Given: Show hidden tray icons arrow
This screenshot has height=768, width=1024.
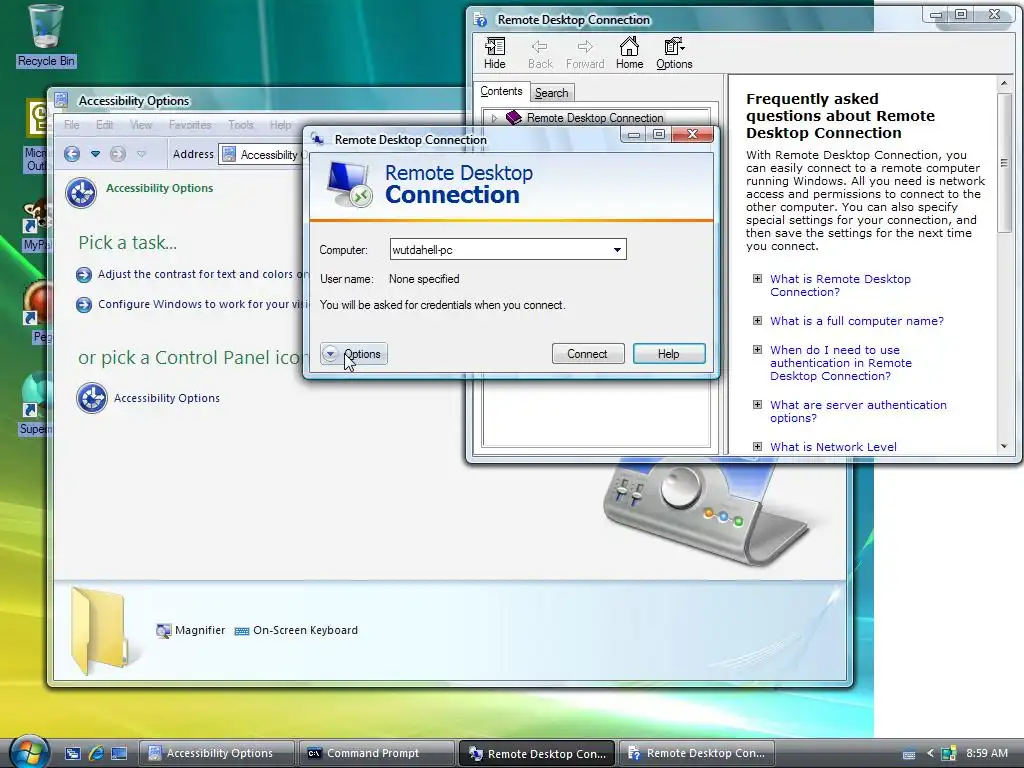Looking at the screenshot, I should point(930,753).
